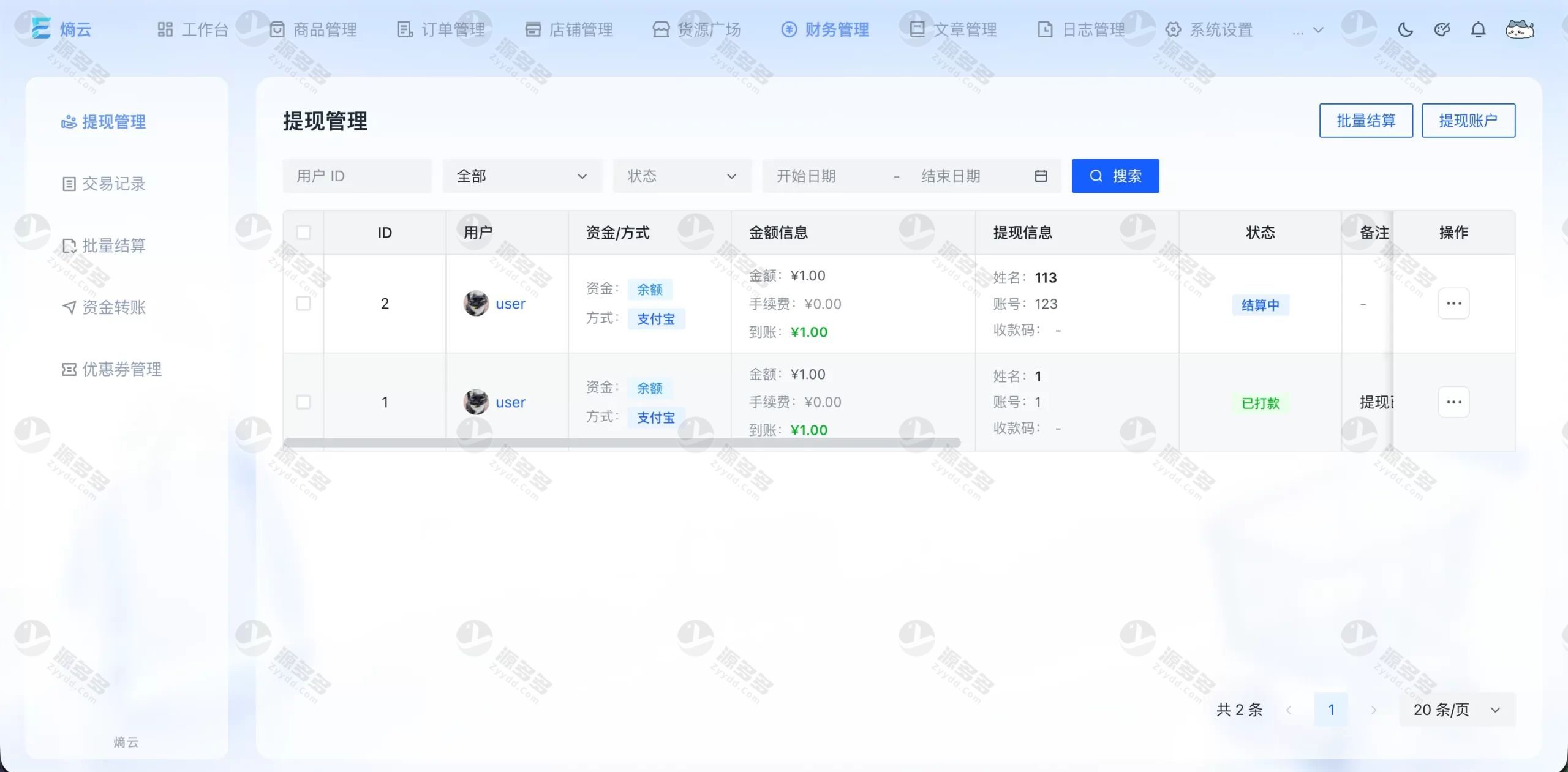This screenshot has width=1568, height=772.
Task: Click the 系统设置 gear icon
Action: [1173, 29]
